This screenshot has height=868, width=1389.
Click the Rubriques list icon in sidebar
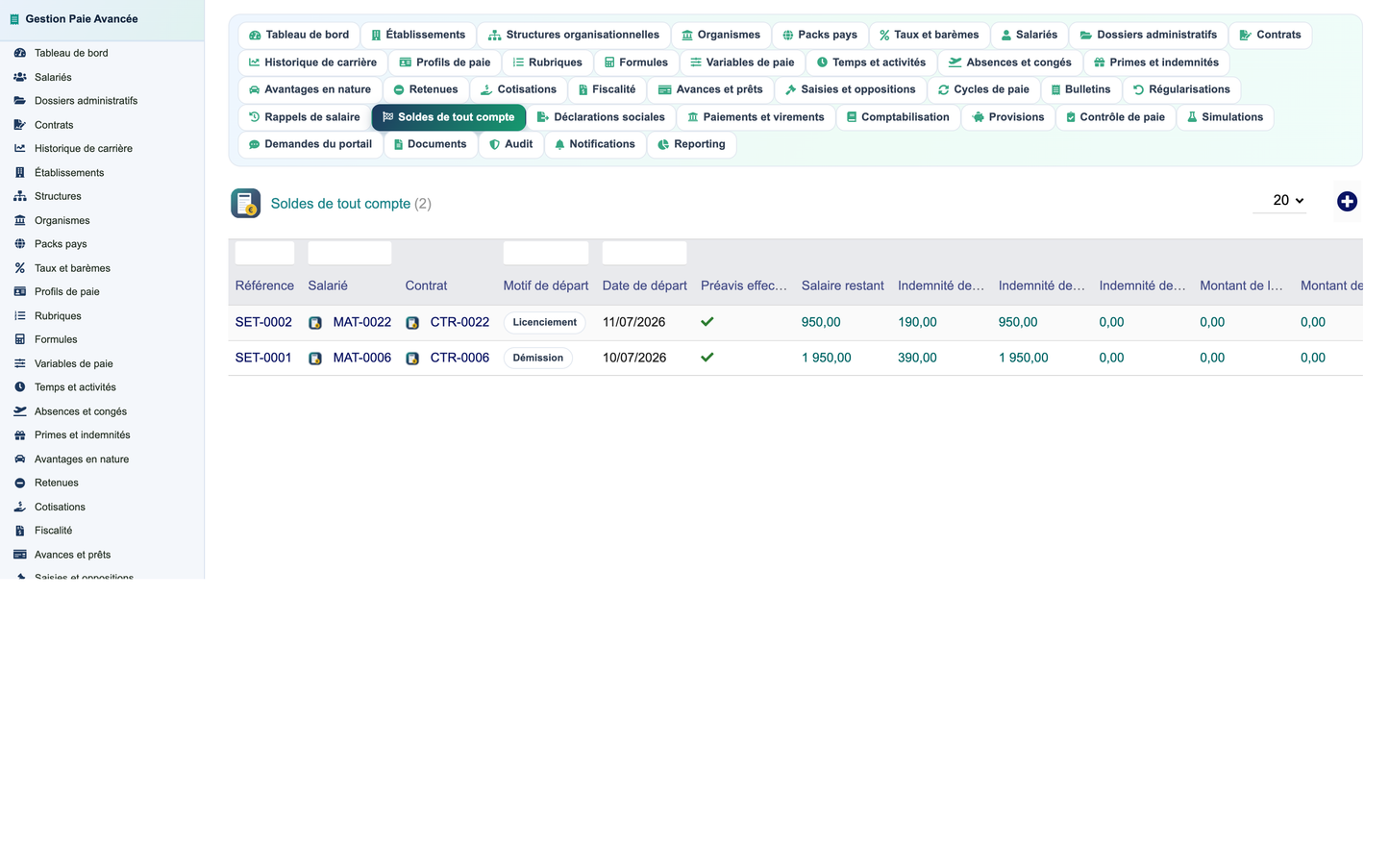click(x=20, y=315)
